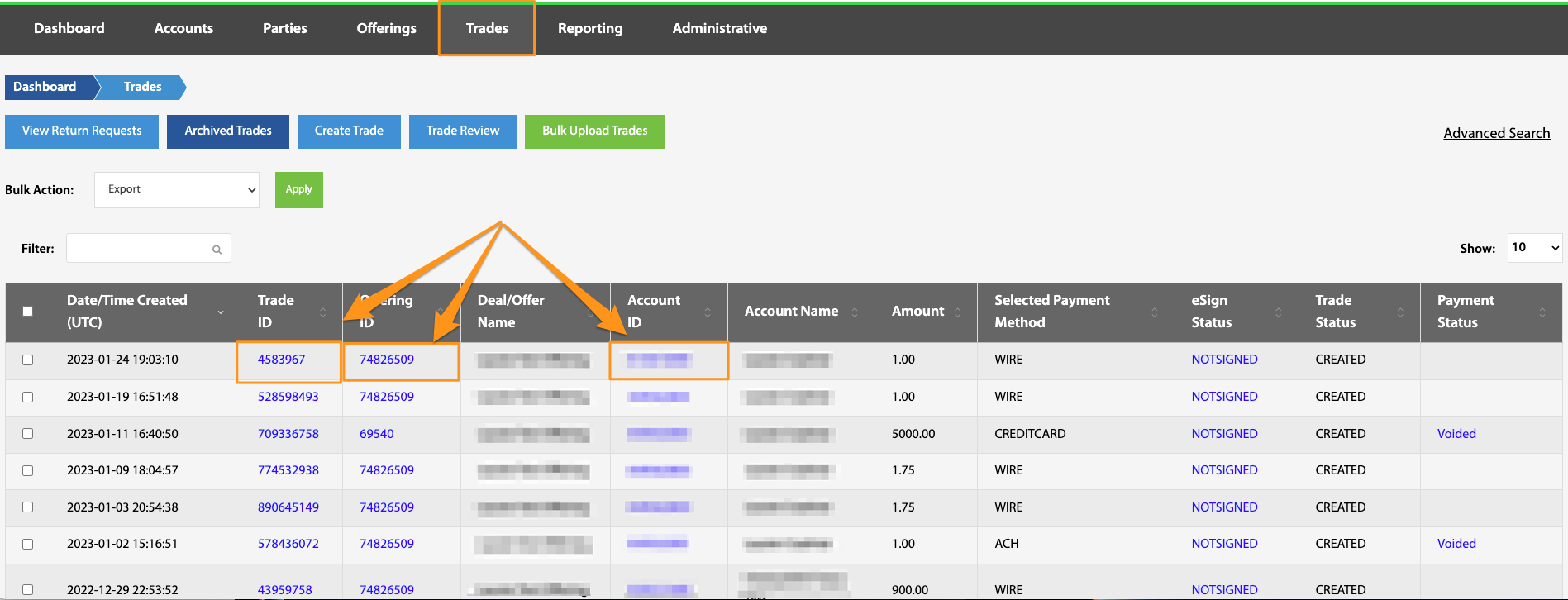Toggle the select-all header checkbox
1568x600 pixels.
point(28,312)
